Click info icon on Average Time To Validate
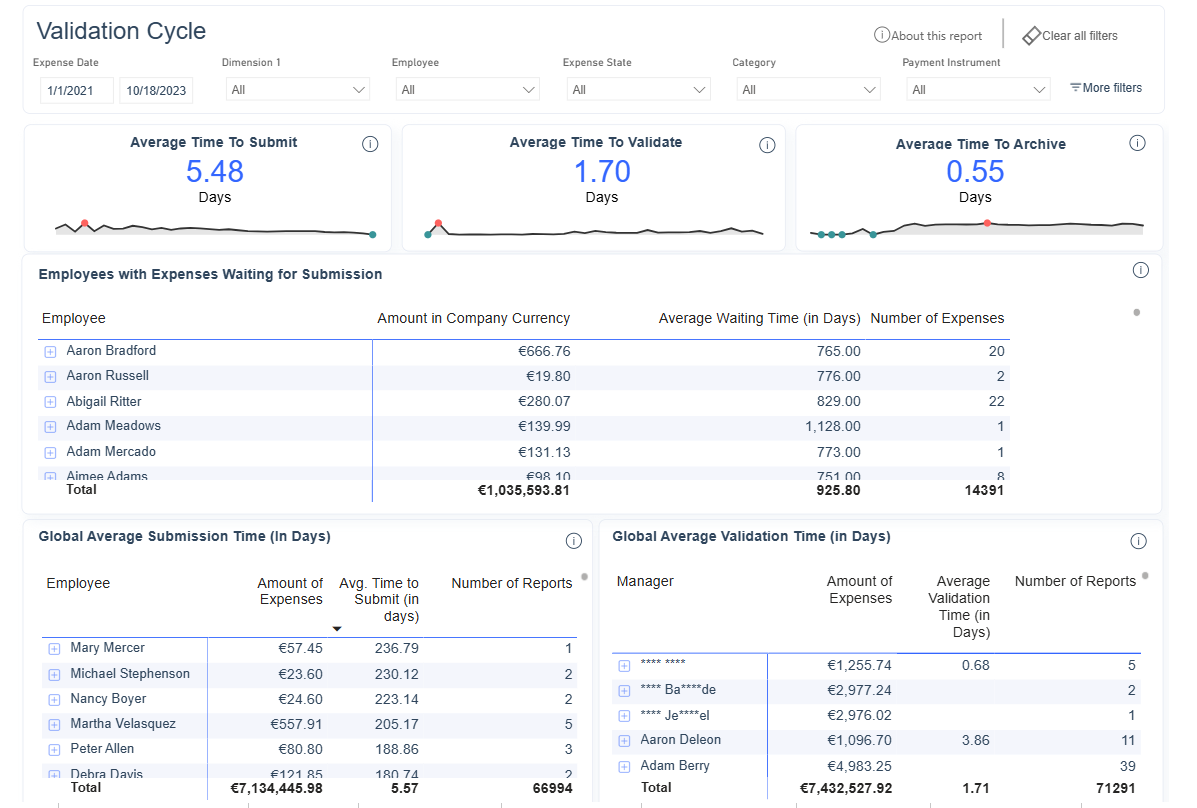Image resolution: width=1197 pixels, height=808 pixels. 767,145
